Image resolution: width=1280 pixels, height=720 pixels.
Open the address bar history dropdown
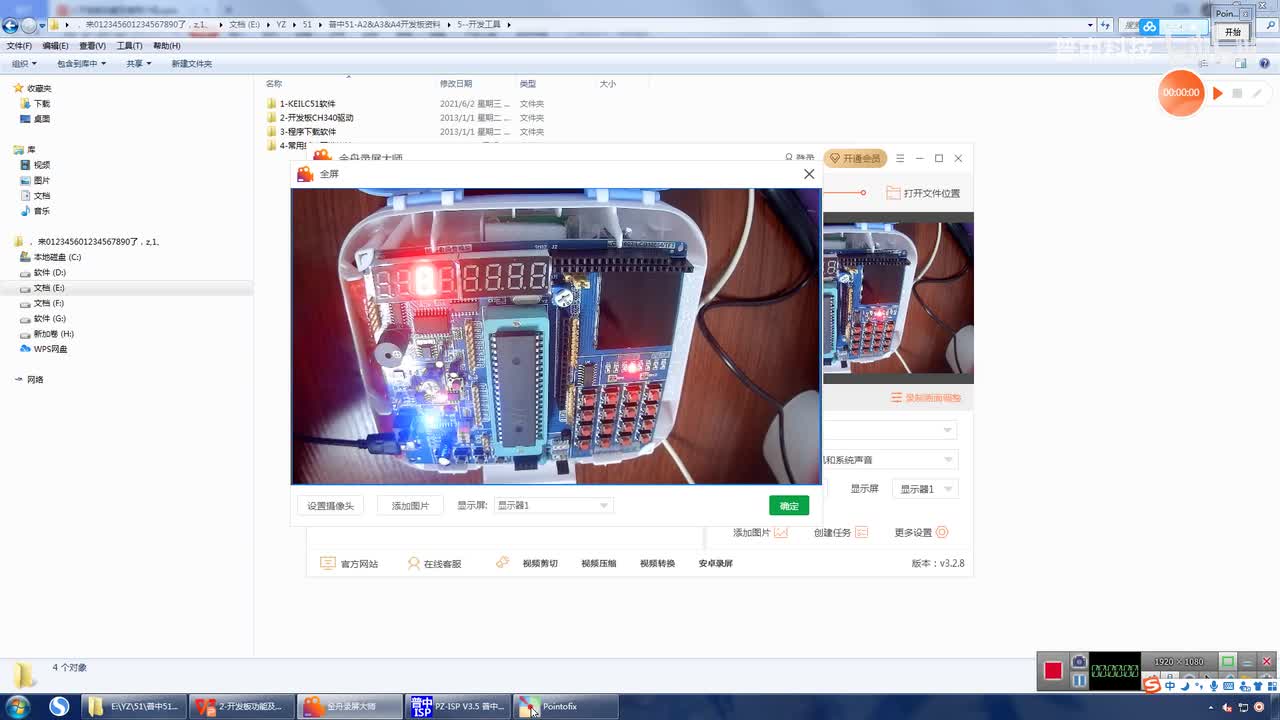[x=1090, y=25]
